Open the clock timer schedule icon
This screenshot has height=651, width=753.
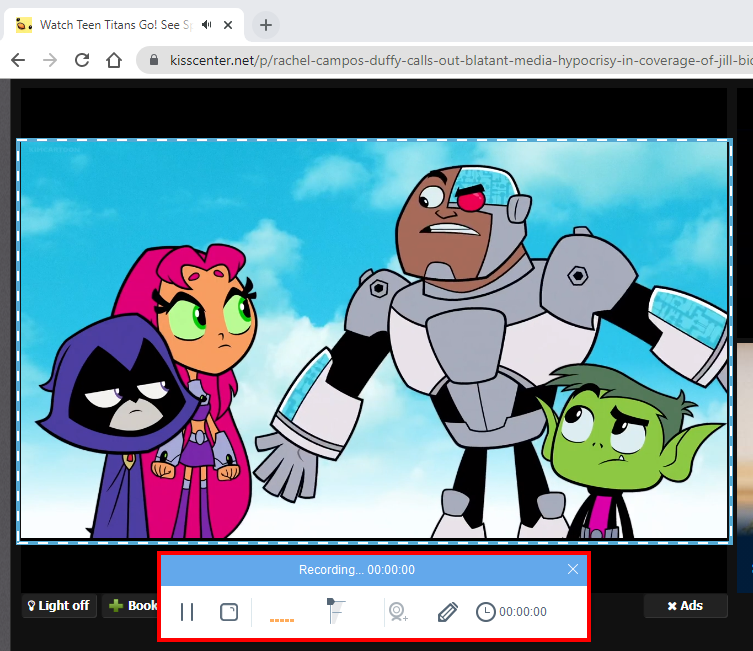pyautogui.click(x=486, y=612)
